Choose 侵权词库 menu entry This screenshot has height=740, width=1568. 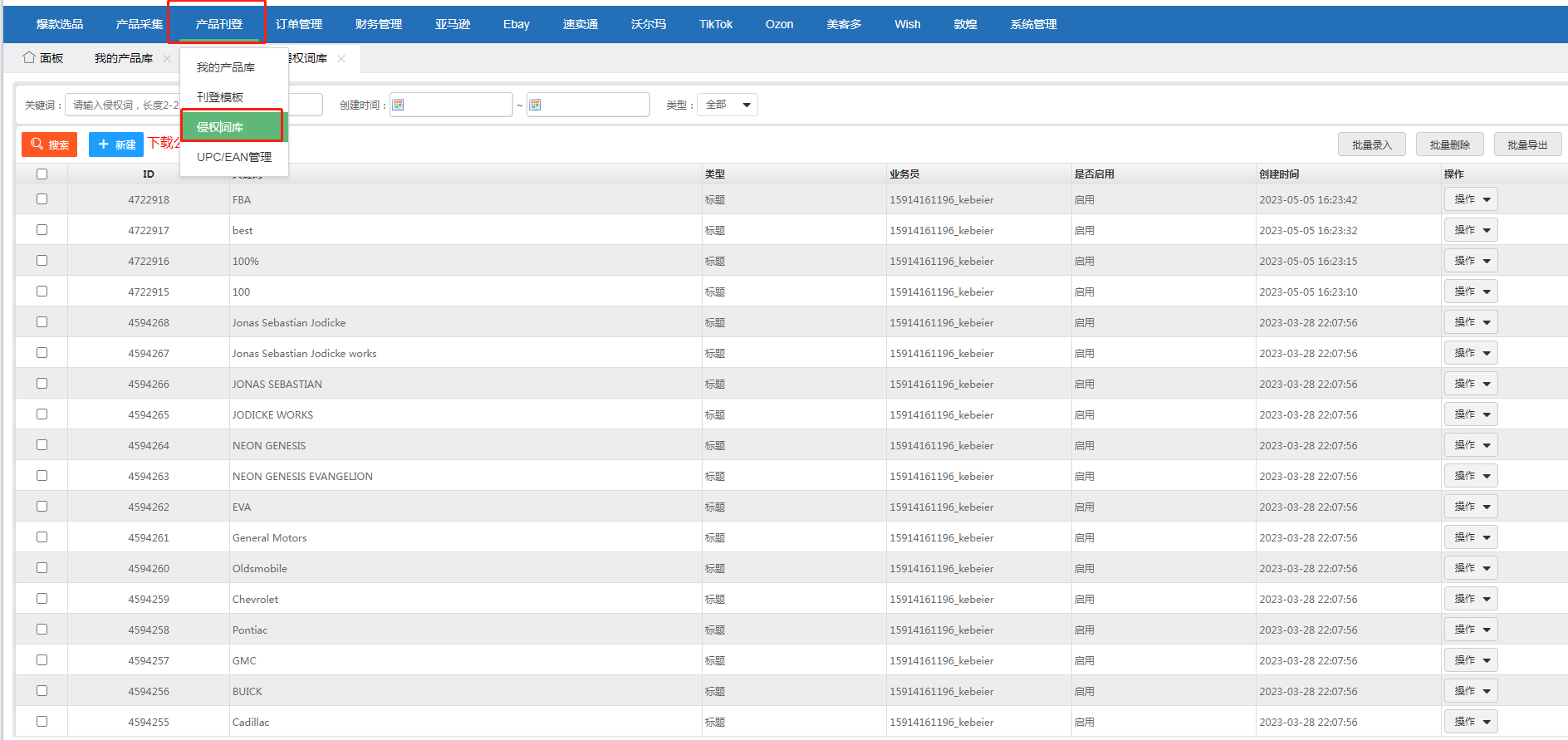(x=233, y=127)
